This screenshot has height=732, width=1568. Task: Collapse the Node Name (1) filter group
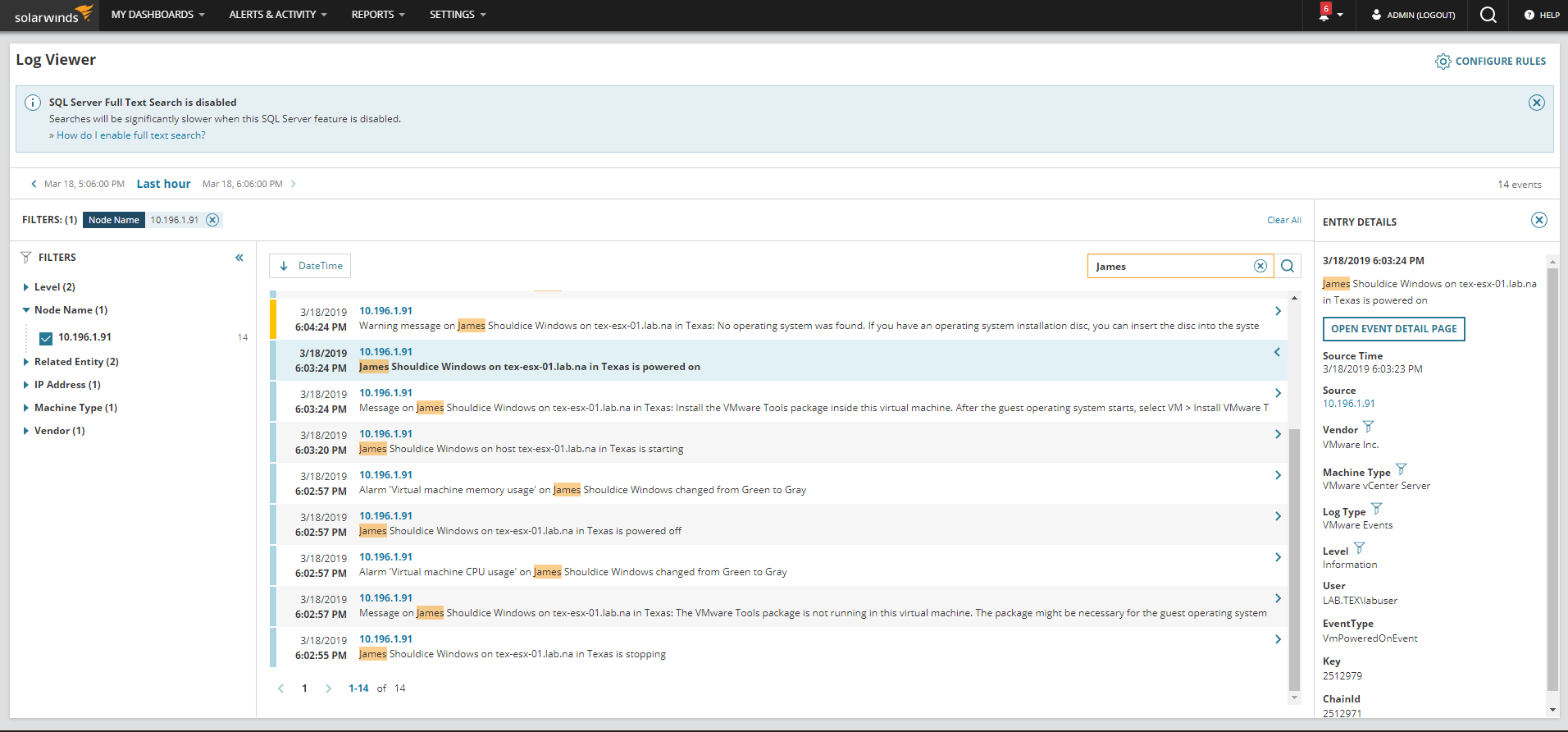26,310
